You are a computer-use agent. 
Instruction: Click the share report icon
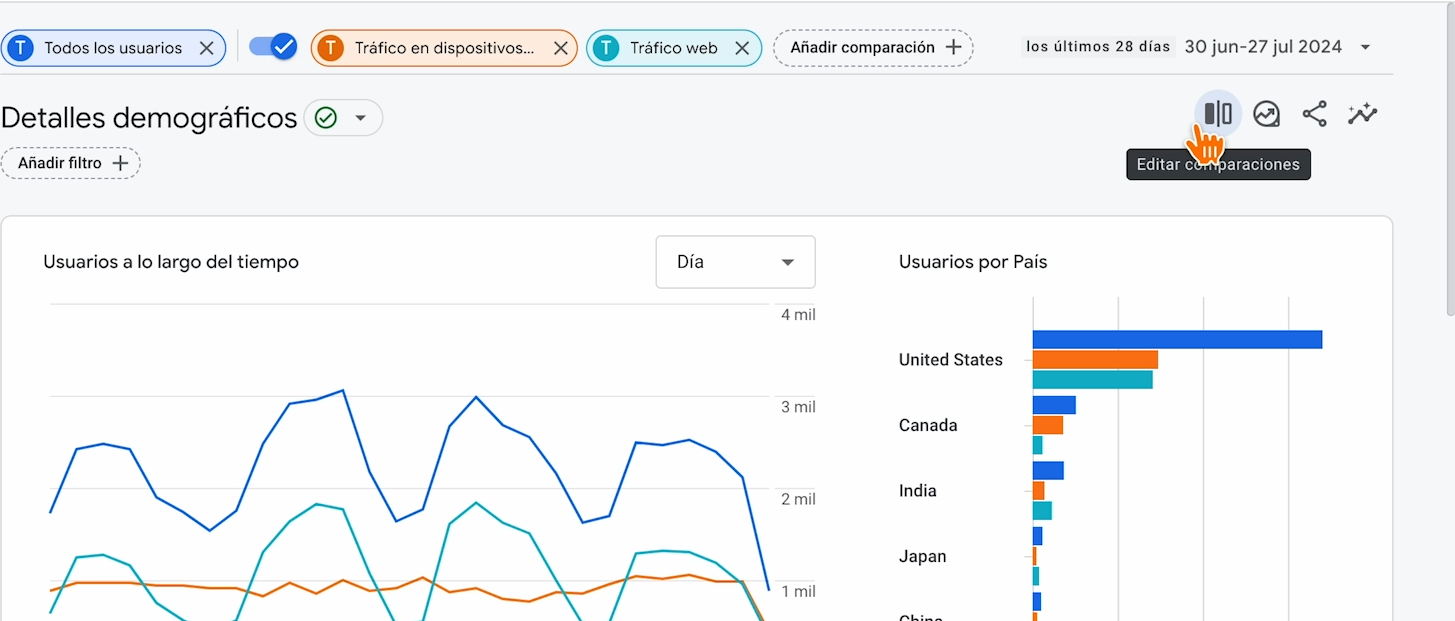point(1314,114)
